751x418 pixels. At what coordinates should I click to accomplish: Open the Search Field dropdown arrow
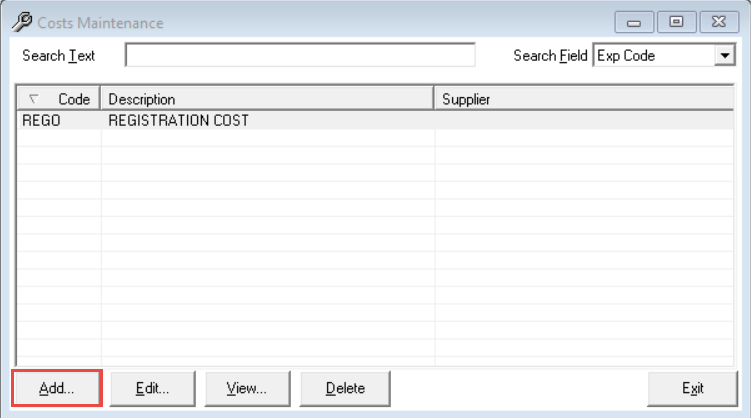725,56
